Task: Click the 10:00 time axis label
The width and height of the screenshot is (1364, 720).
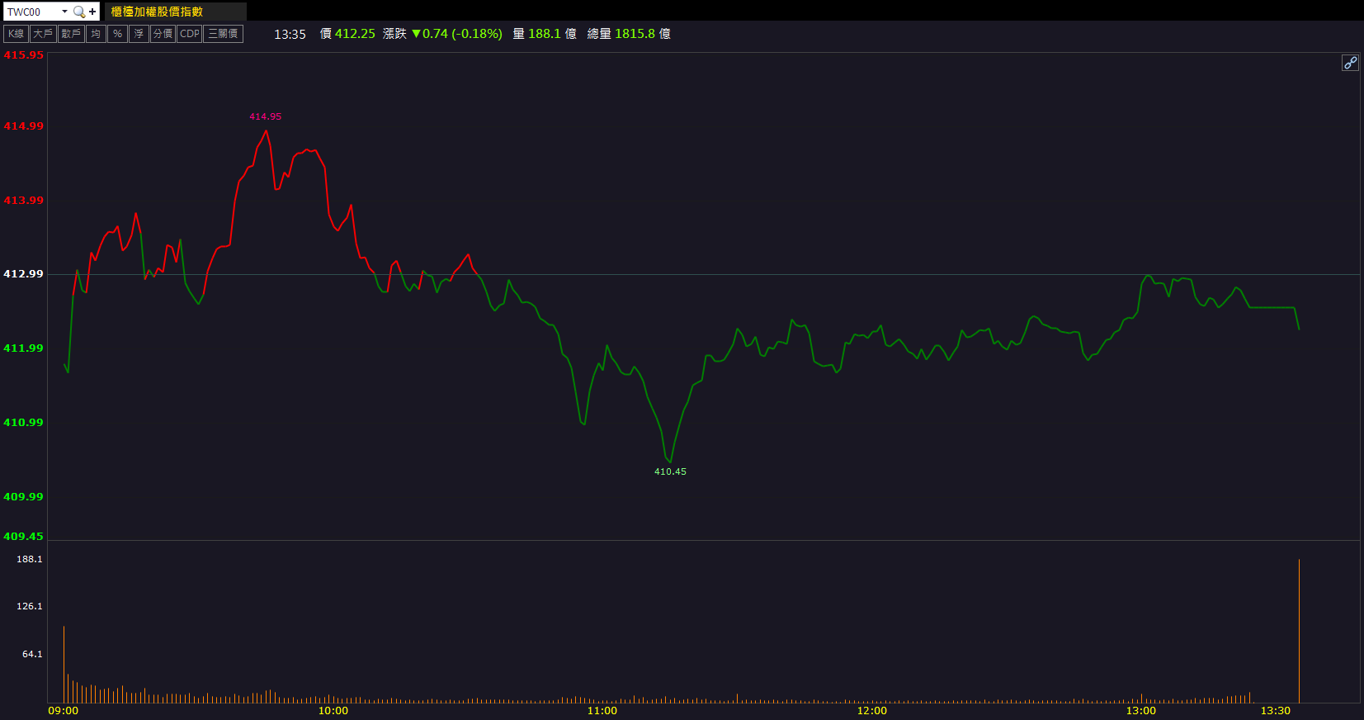Action: coord(333,711)
